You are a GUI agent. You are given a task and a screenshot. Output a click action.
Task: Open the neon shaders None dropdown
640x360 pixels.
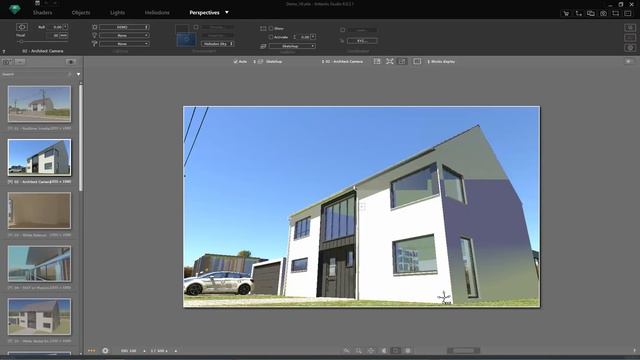pyautogui.click(x=124, y=44)
